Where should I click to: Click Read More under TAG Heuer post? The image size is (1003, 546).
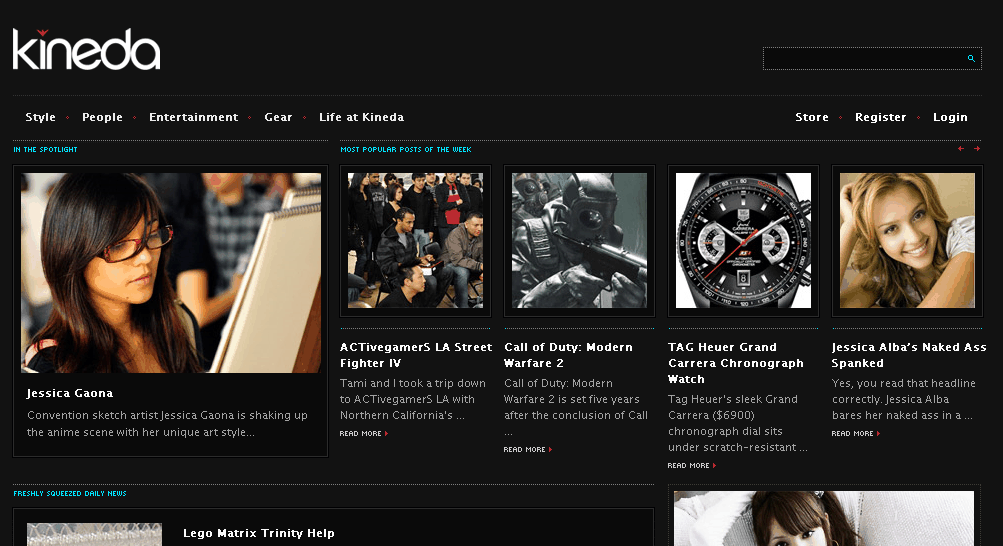[691, 465]
